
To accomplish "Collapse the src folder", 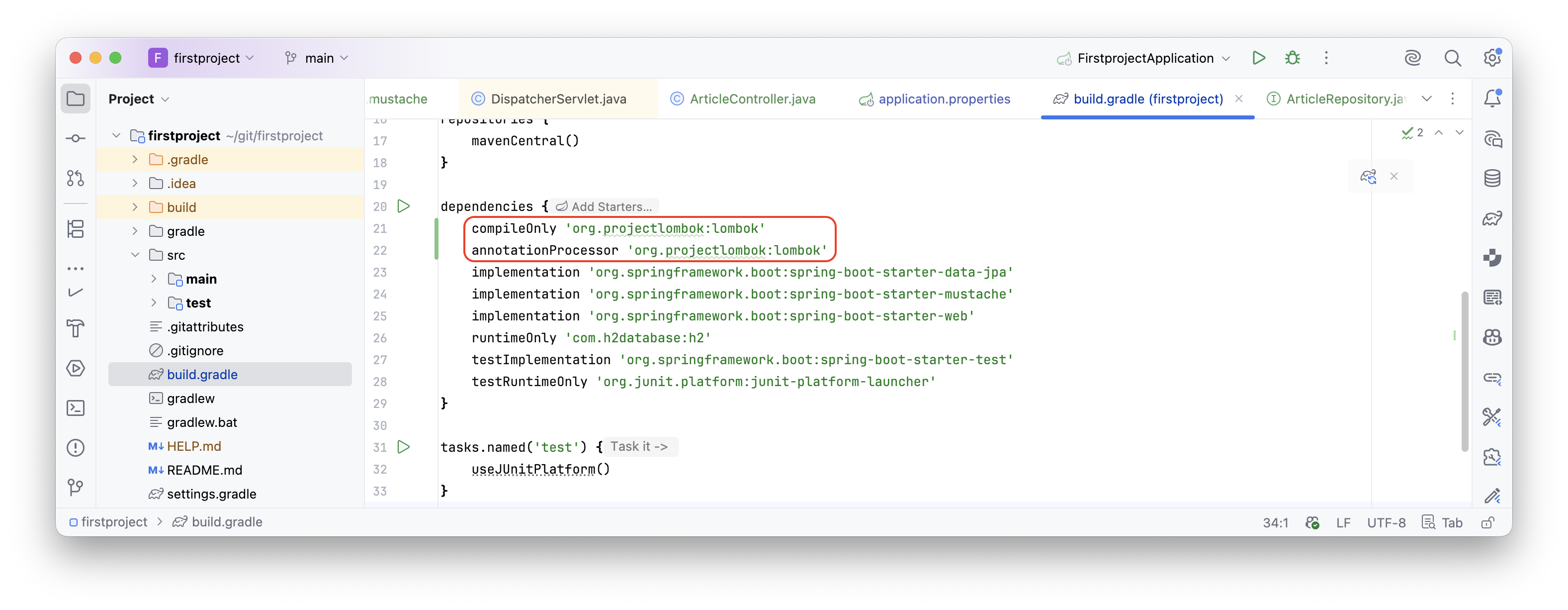I will (135, 255).
